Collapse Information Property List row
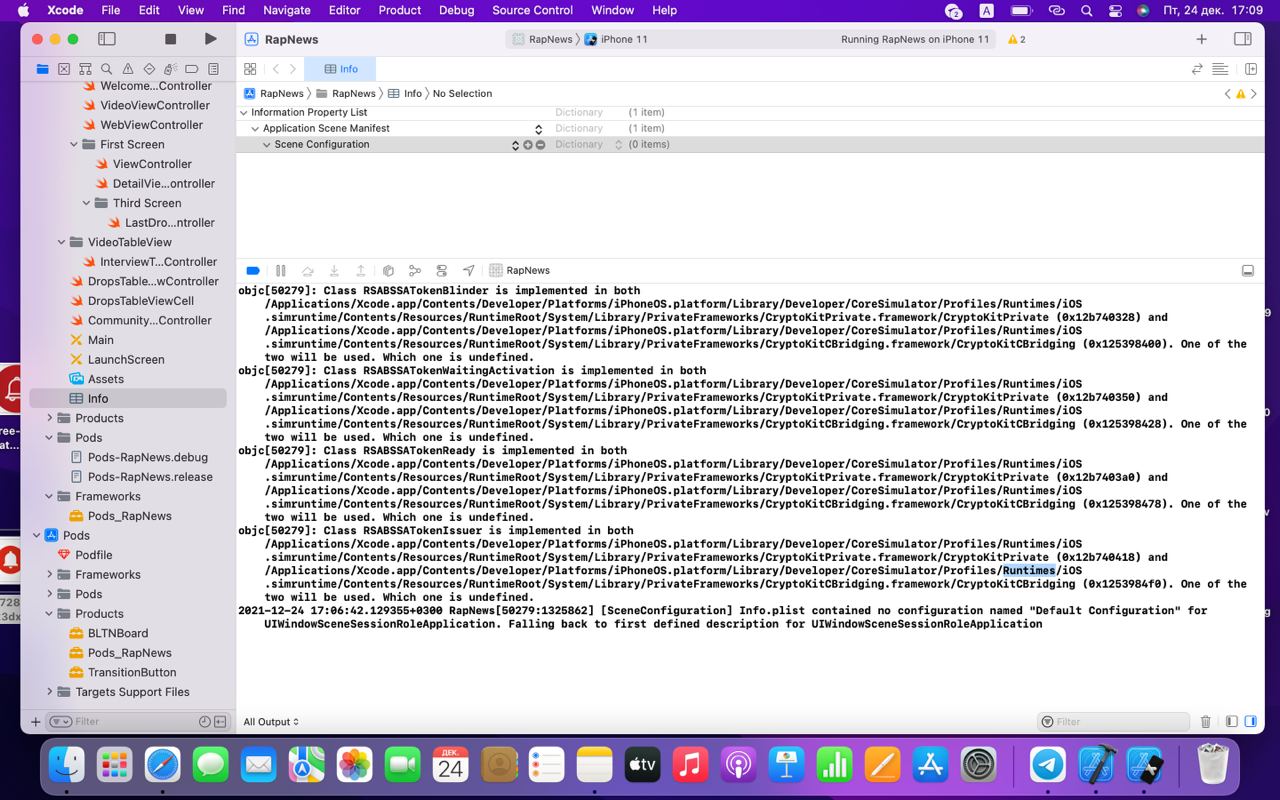This screenshot has height=800, width=1280. click(243, 113)
